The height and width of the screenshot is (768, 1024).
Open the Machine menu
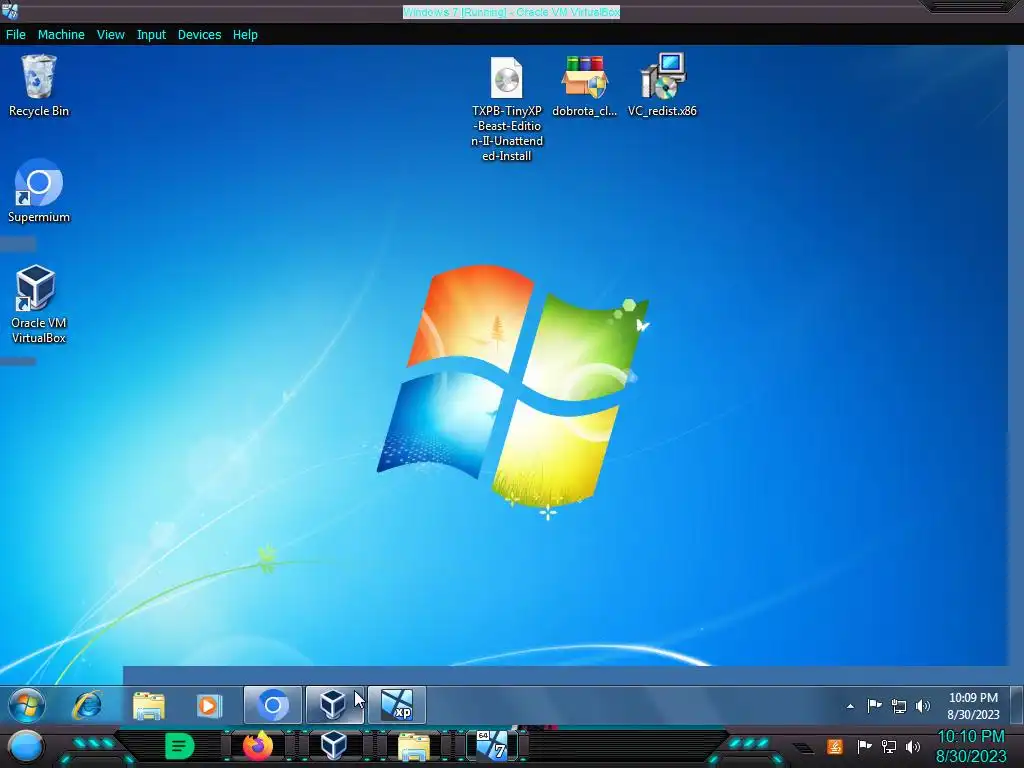(61, 35)
